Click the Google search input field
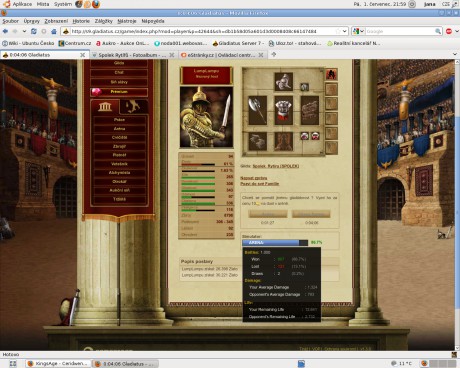460x368 pixels. 400,31
